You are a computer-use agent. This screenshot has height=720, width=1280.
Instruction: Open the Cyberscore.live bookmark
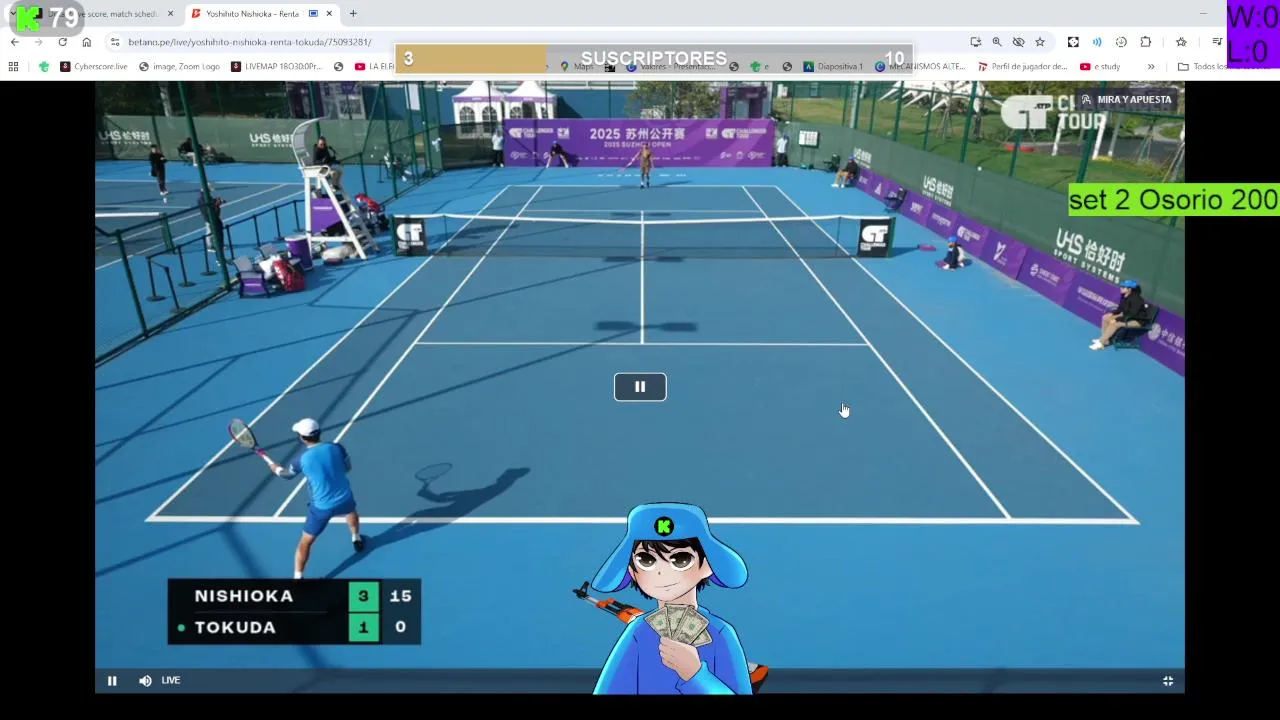(x=94, y=67)
